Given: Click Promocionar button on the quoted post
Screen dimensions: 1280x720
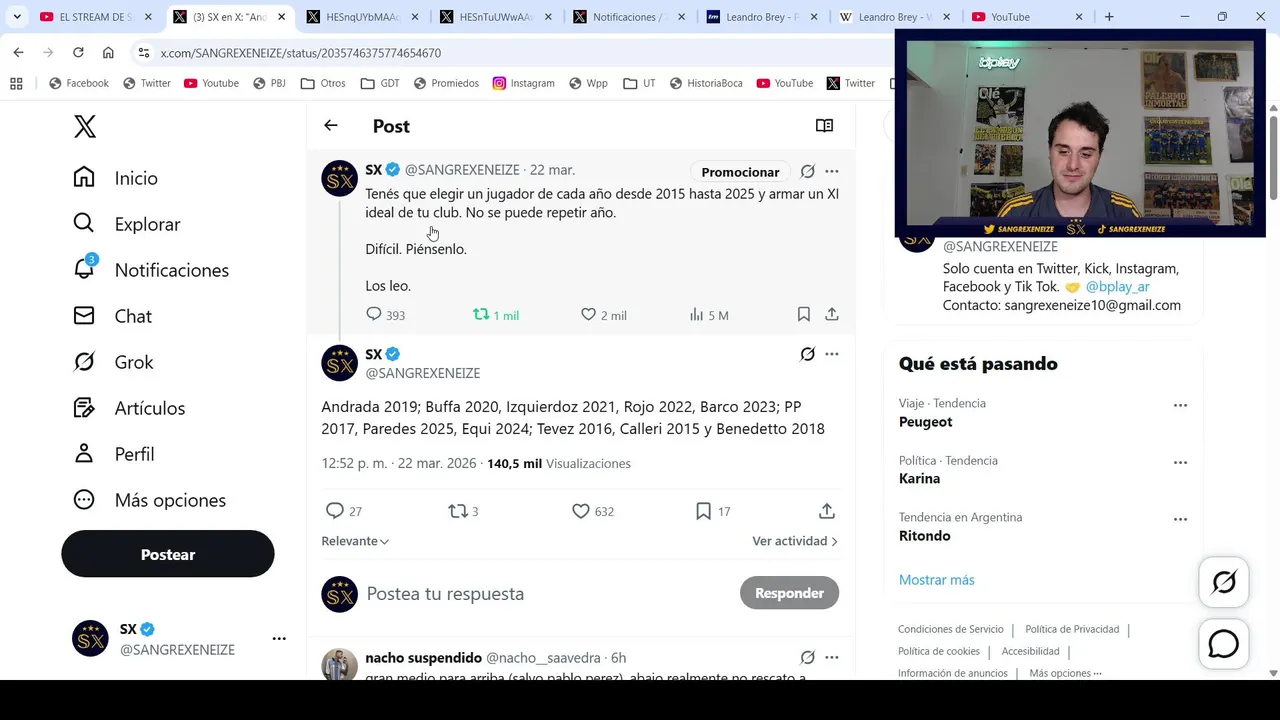Looking at the screenshot, I should point(740,171).
